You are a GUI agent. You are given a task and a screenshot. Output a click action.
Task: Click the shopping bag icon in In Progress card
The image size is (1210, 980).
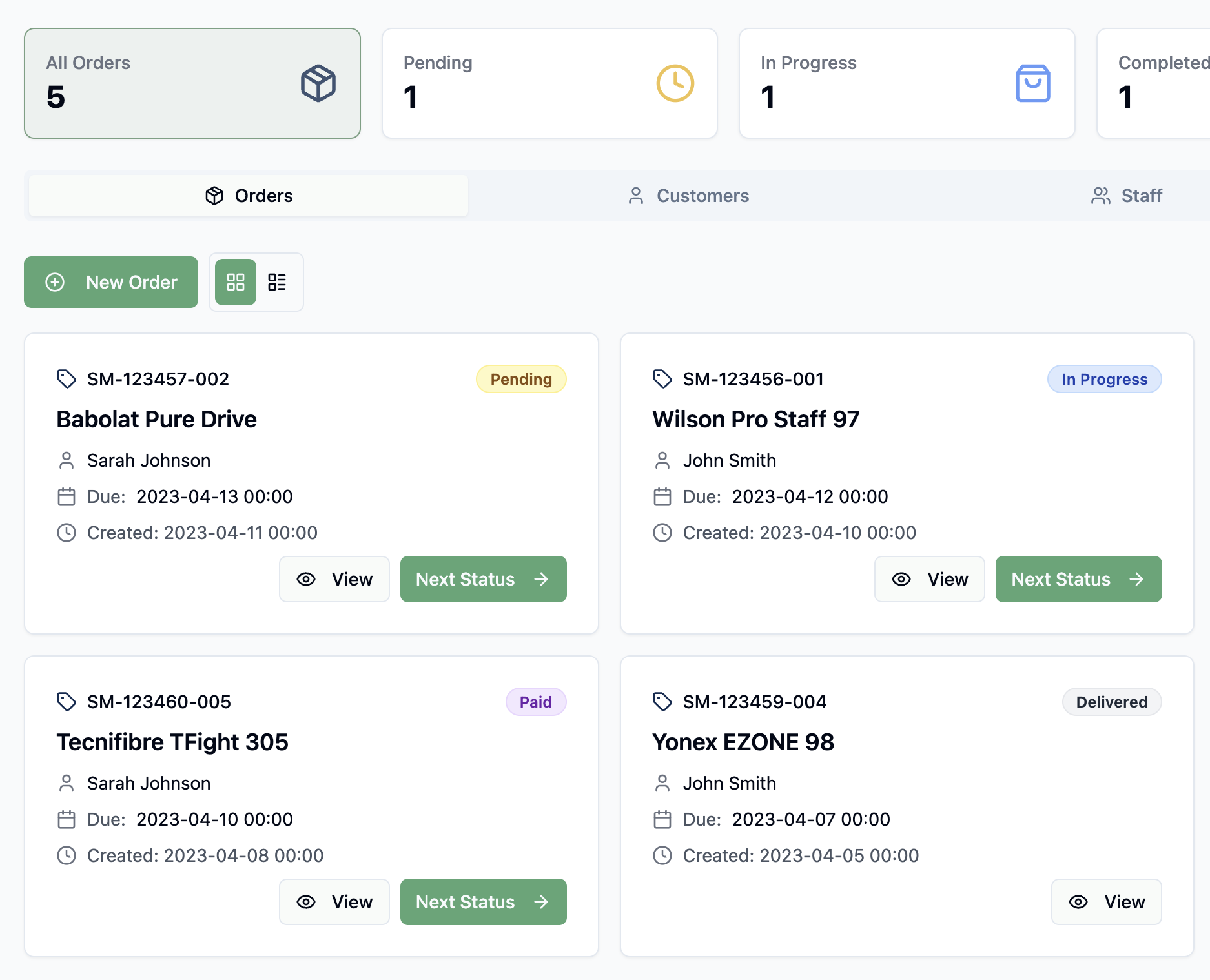pyautogui.click(x=1033, y=83)
